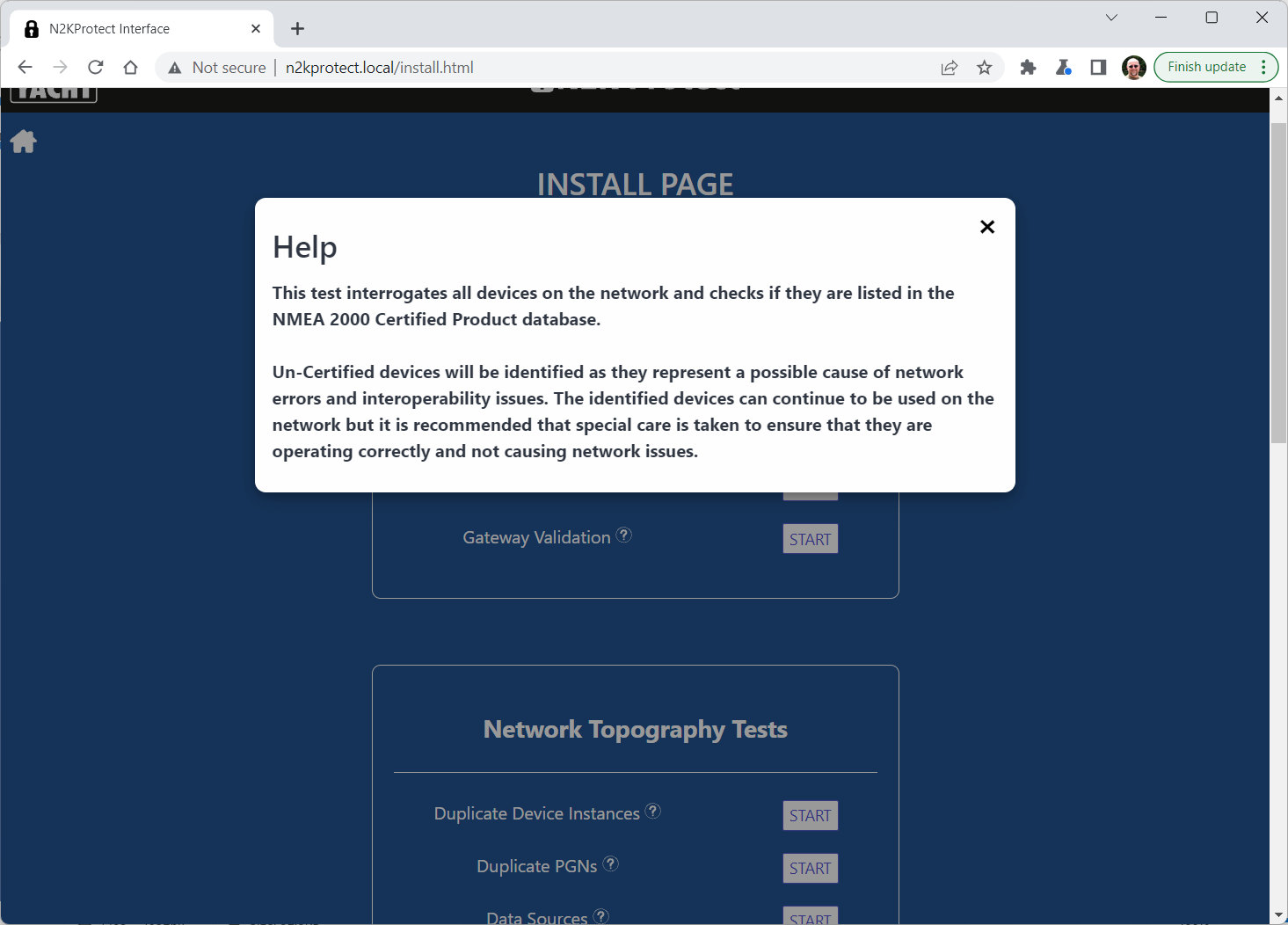Start the Duplicate PGNs test
Image resolution: width=1288 pixels, height=925 pixels.
coord(810,868)
